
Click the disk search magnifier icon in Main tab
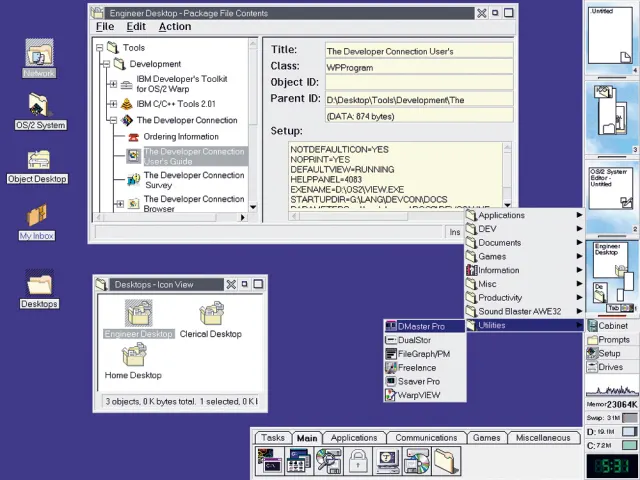coord(329,460)
